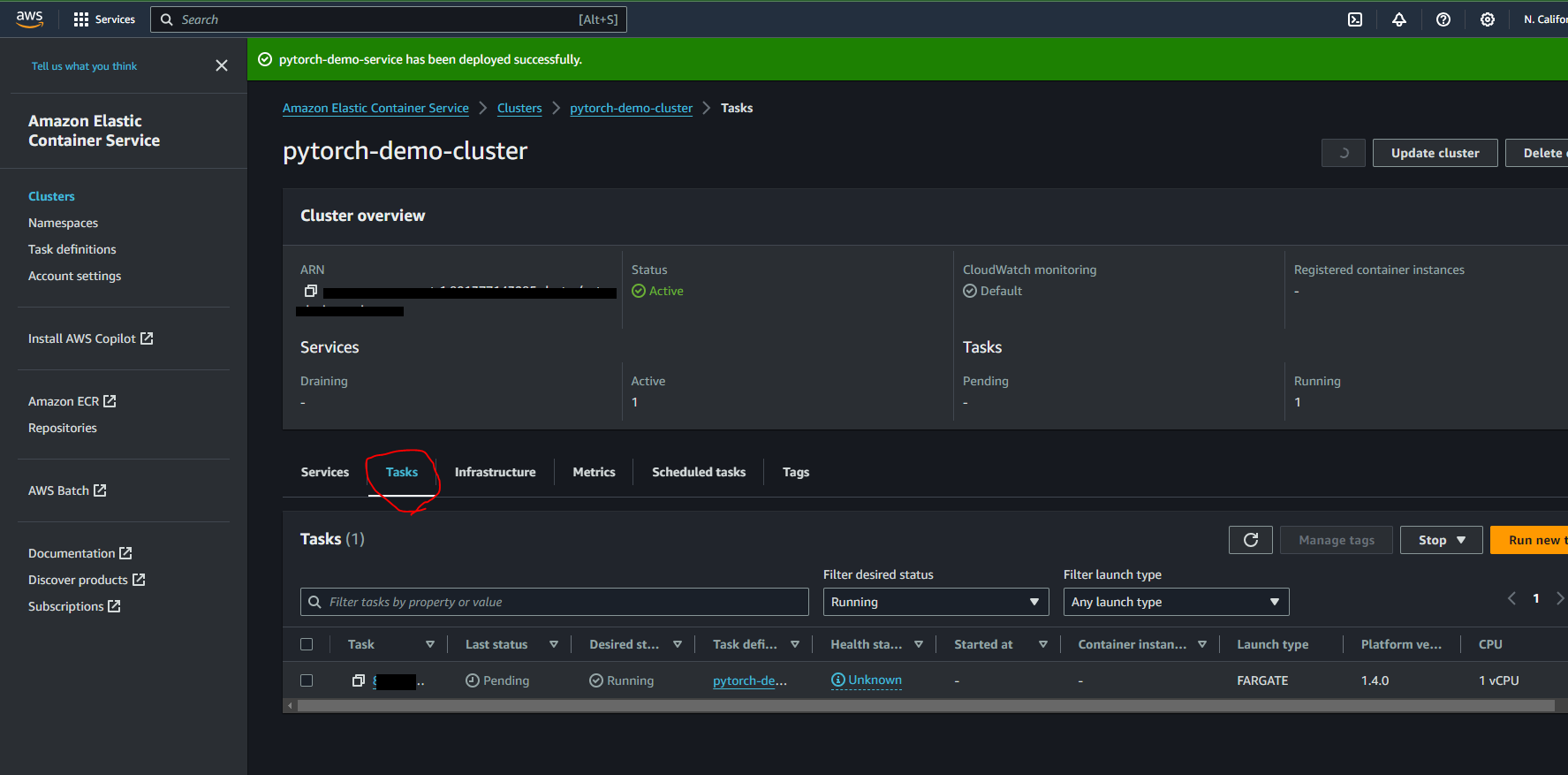Go to next tasks page
Image resolution: width=1568 pixels, height=775 pixels.
click(1560, 599)
